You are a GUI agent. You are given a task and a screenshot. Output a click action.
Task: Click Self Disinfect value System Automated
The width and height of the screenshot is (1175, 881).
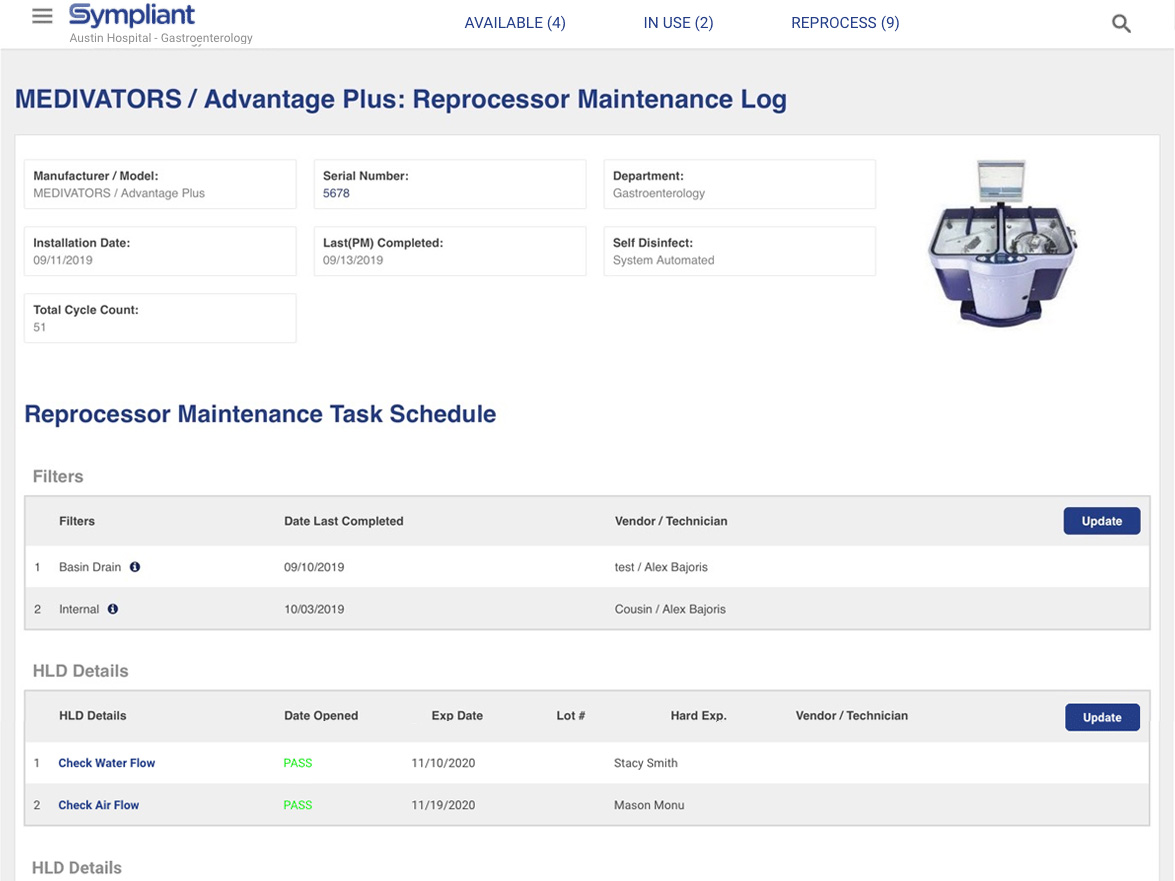[663, 260]
